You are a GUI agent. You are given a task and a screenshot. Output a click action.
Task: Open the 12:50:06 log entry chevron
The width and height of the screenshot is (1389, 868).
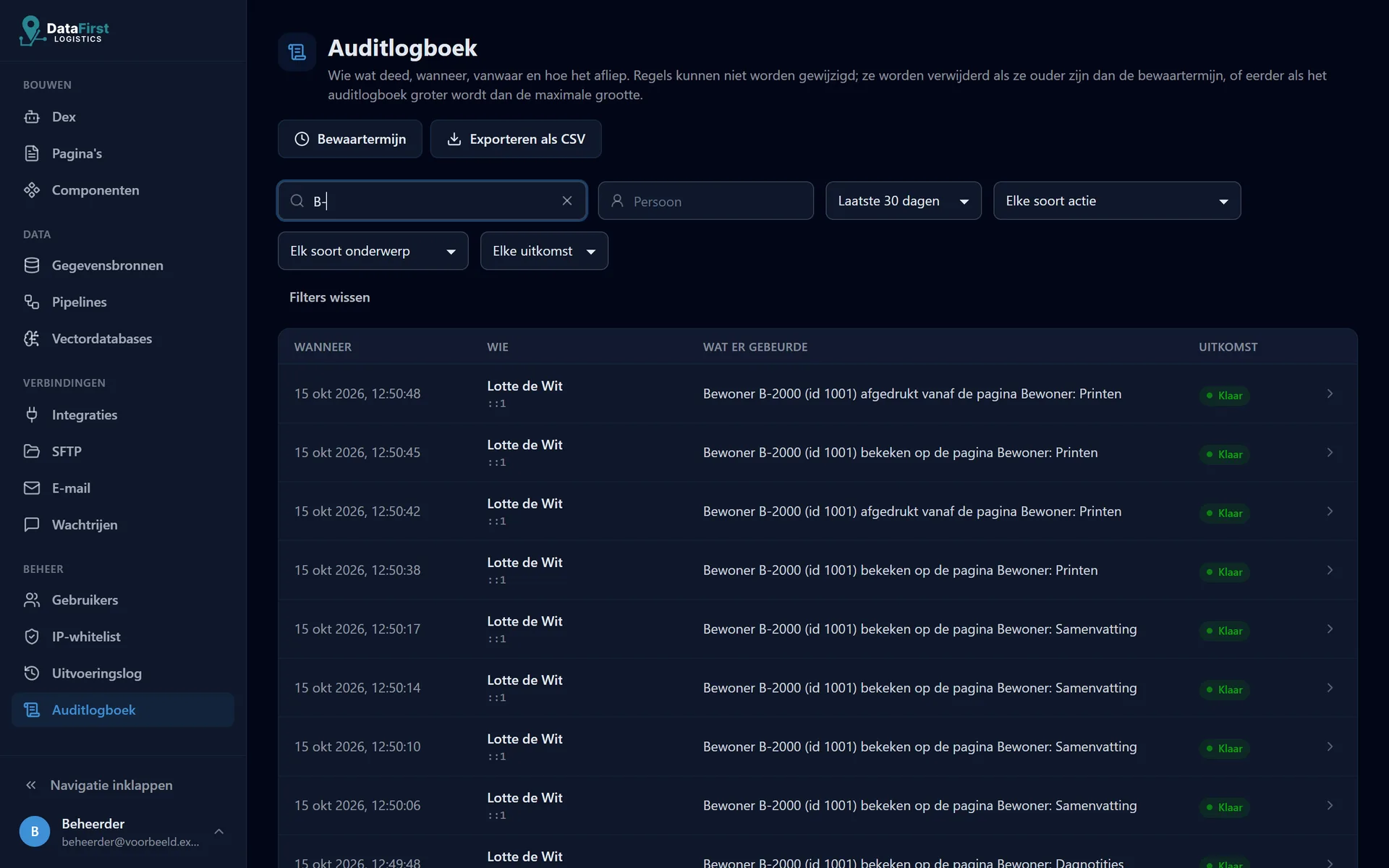click(x=1330, y=806)
